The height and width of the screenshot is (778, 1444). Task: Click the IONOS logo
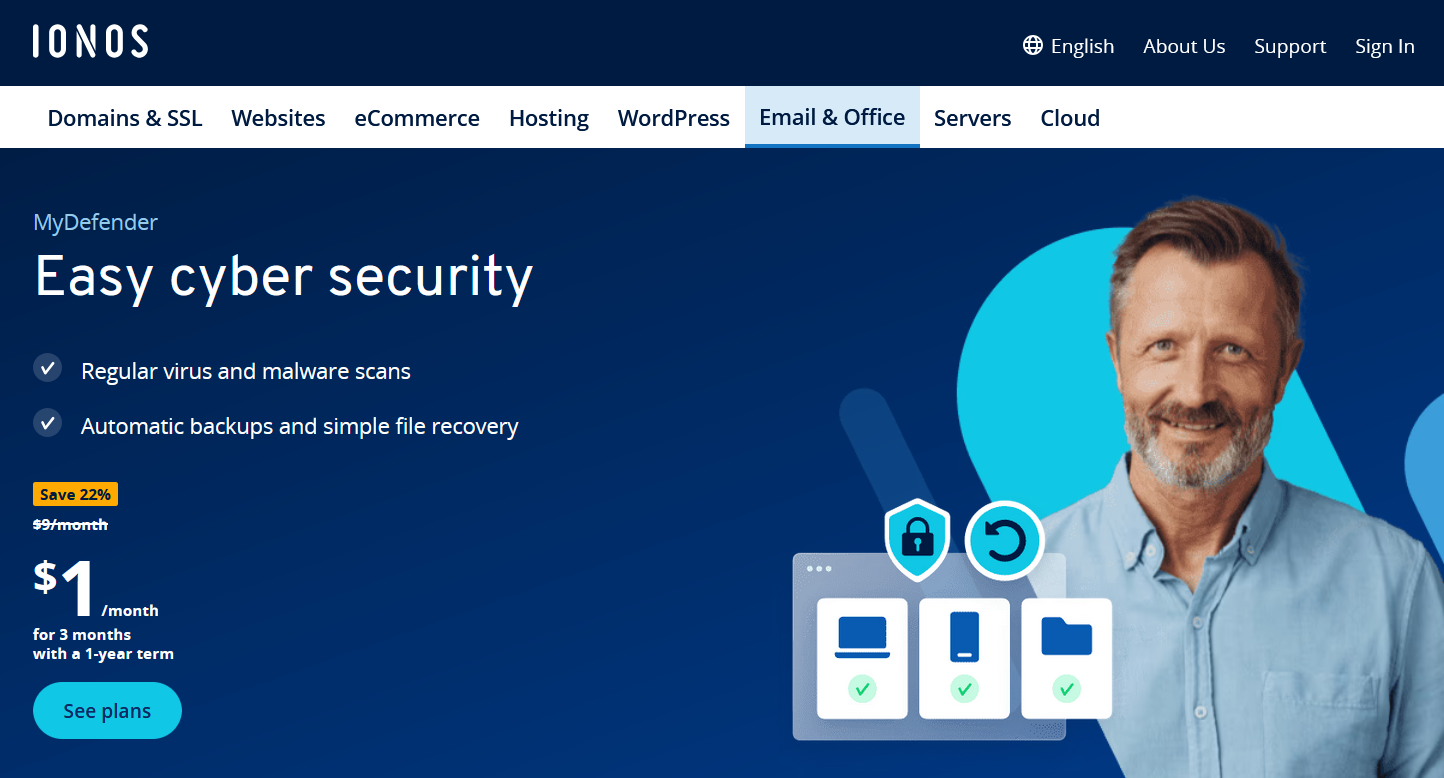point(90,42)
